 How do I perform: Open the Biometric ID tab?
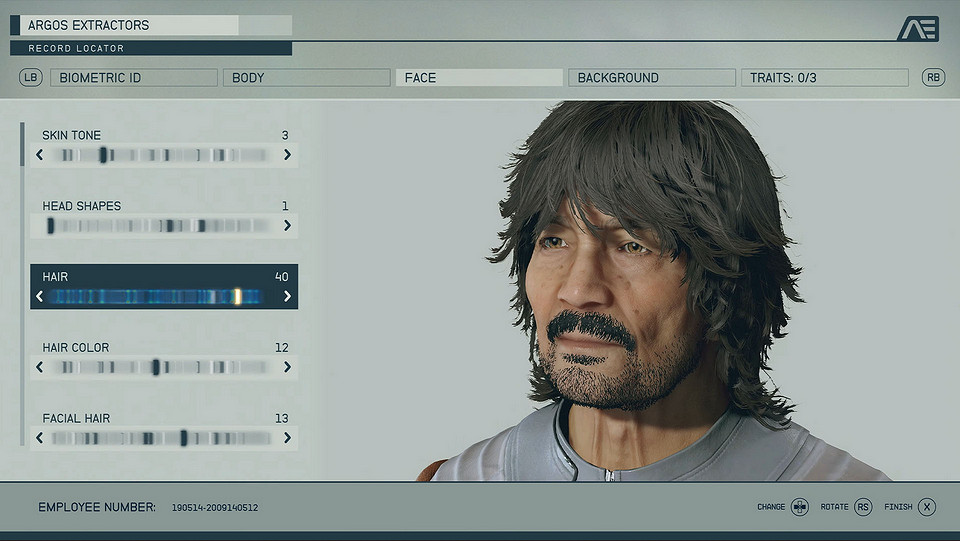click(x=134, y=77)
